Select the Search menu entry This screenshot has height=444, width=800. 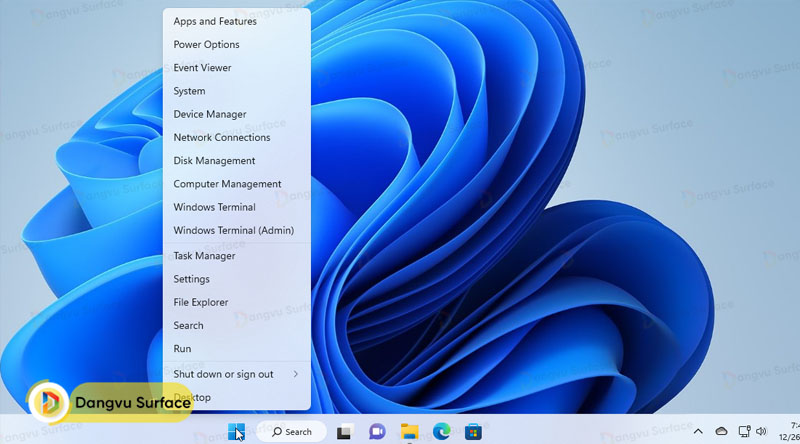[x=237, y=326]
